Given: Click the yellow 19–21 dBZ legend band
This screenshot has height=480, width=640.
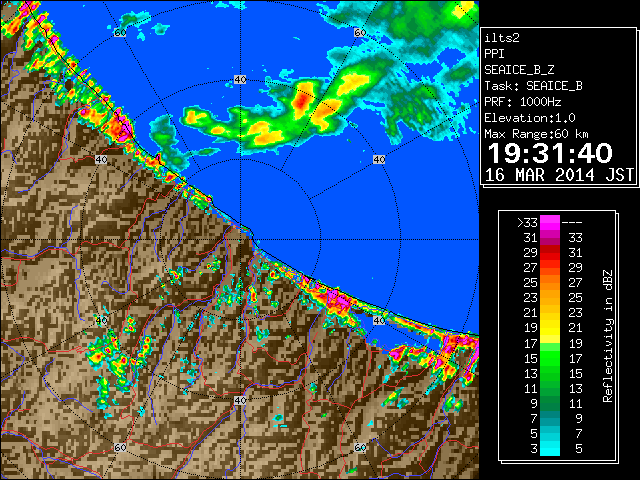Looking at the screenshot, I should coord(550,328).
